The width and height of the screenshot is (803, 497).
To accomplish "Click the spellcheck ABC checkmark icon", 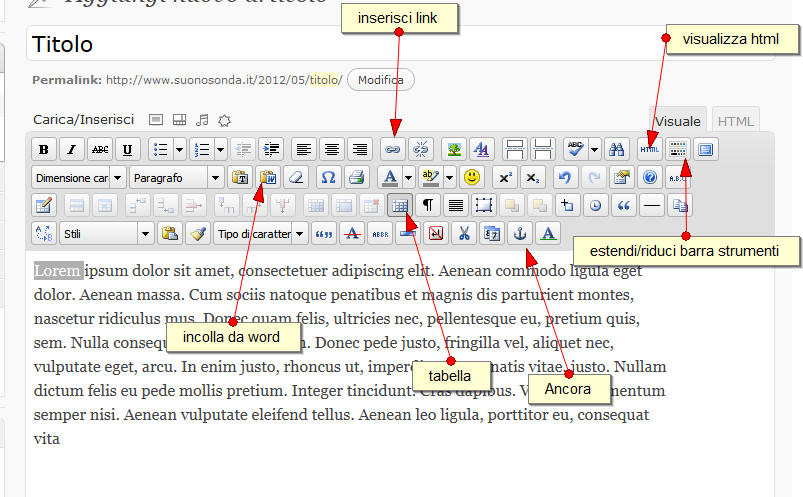I will click(x=576, y=150).
